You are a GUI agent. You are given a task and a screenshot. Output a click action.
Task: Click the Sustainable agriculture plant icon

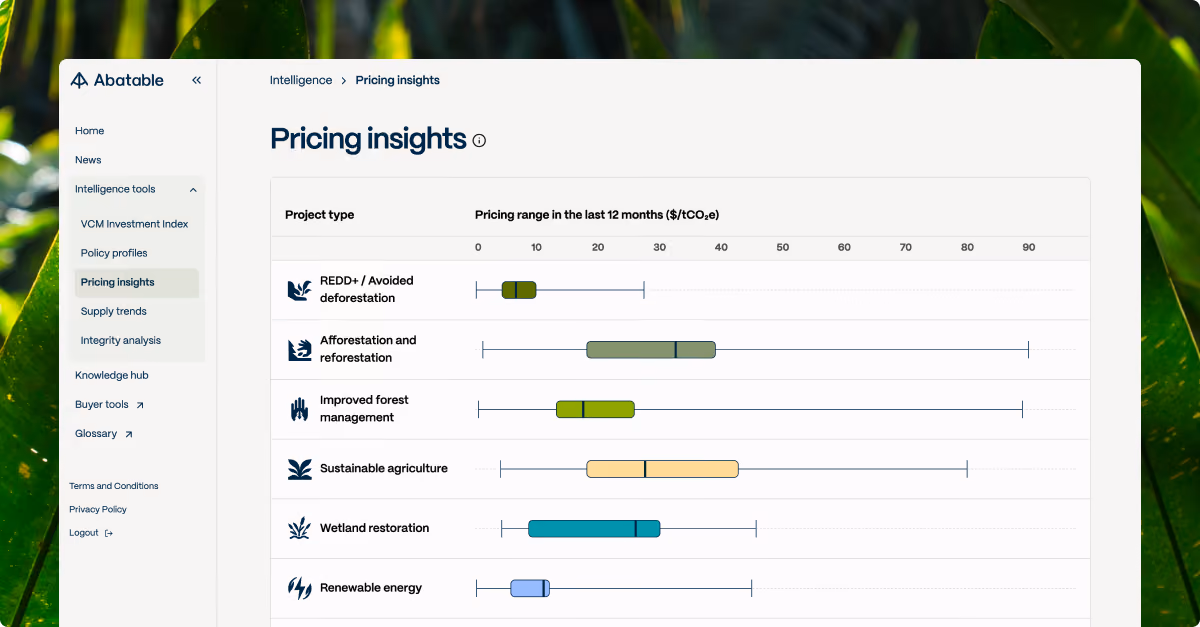pyautogui.click(x=299, y=469)
